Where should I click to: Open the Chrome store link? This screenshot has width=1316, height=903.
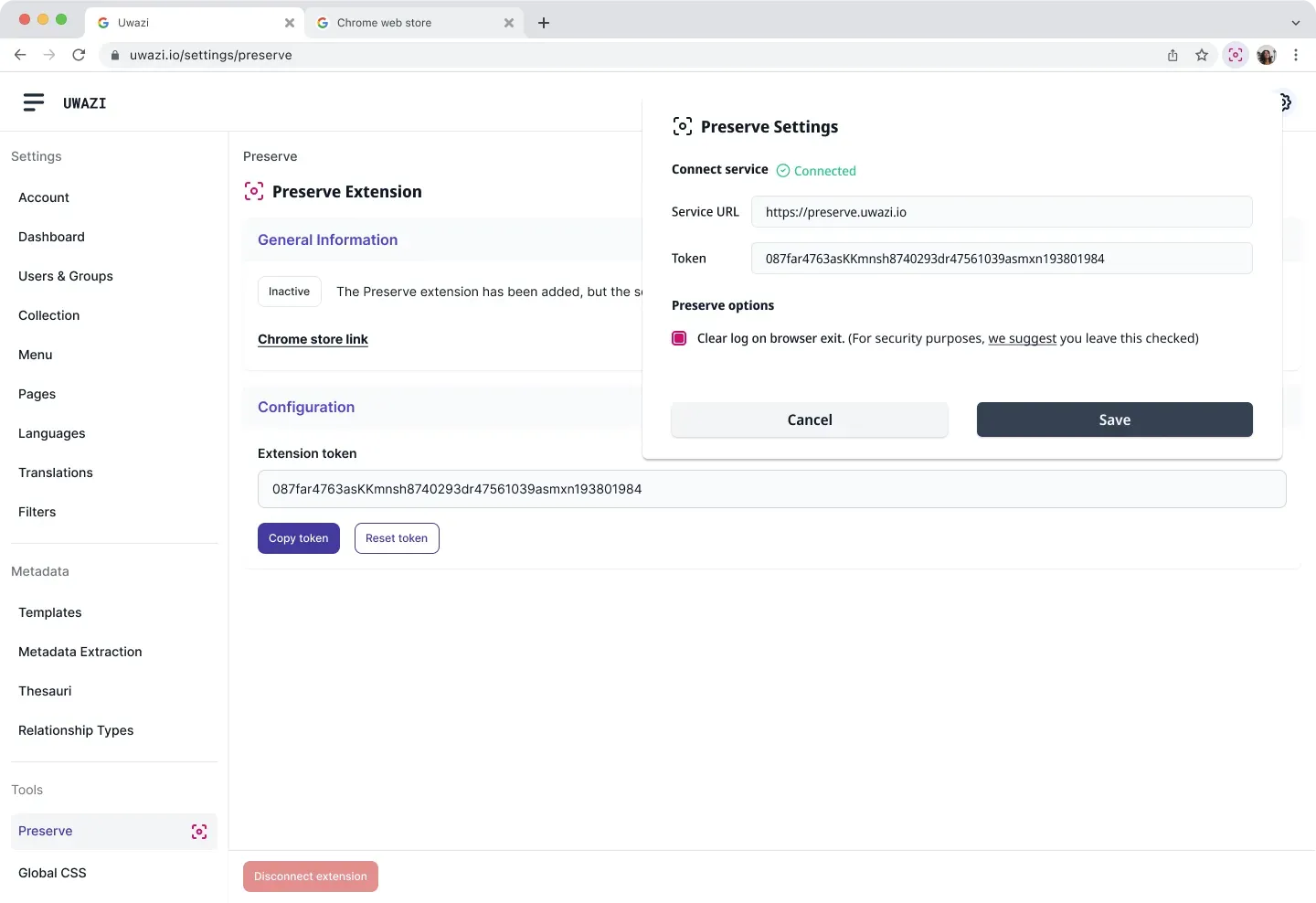point(313,339)
